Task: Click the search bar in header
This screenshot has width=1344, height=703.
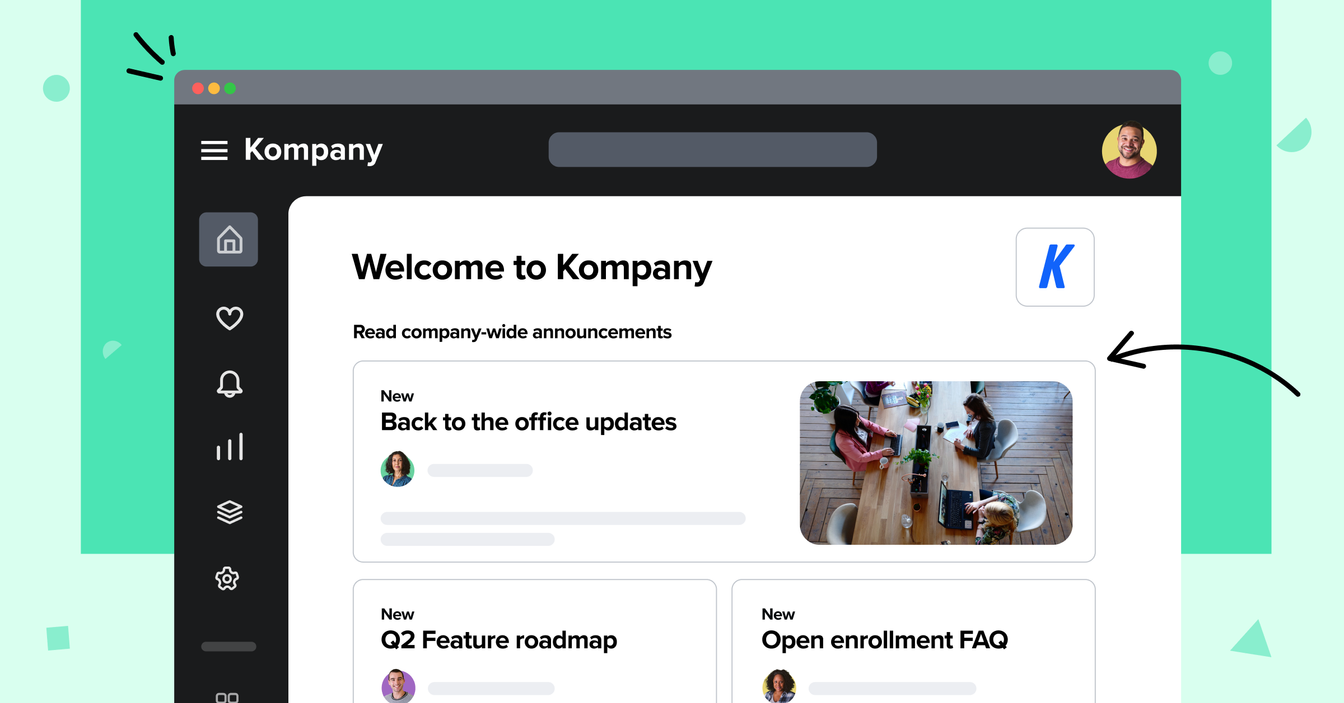Action: click(713, 150)
